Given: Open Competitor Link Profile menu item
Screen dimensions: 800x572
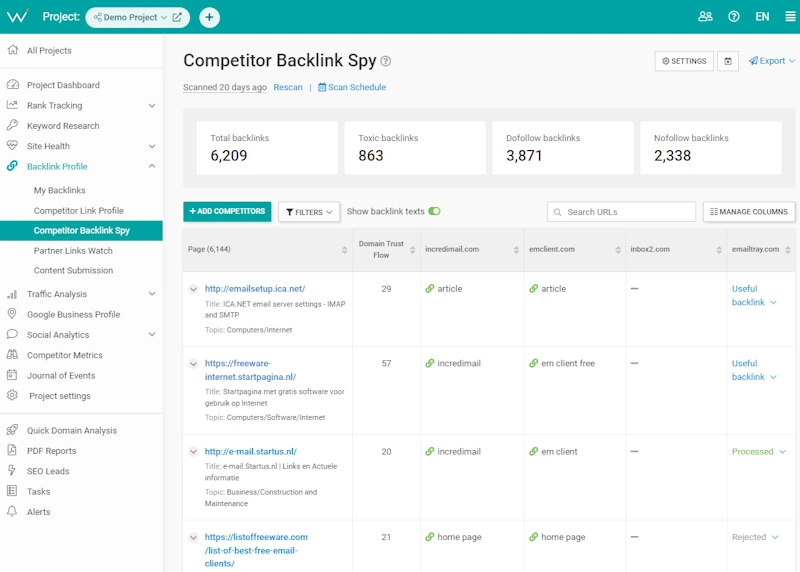Looking at the screenshot, I should click(79, 210).
